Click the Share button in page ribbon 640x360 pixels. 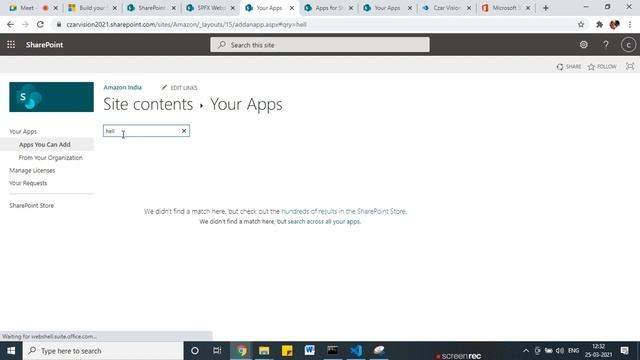[569, 67]
